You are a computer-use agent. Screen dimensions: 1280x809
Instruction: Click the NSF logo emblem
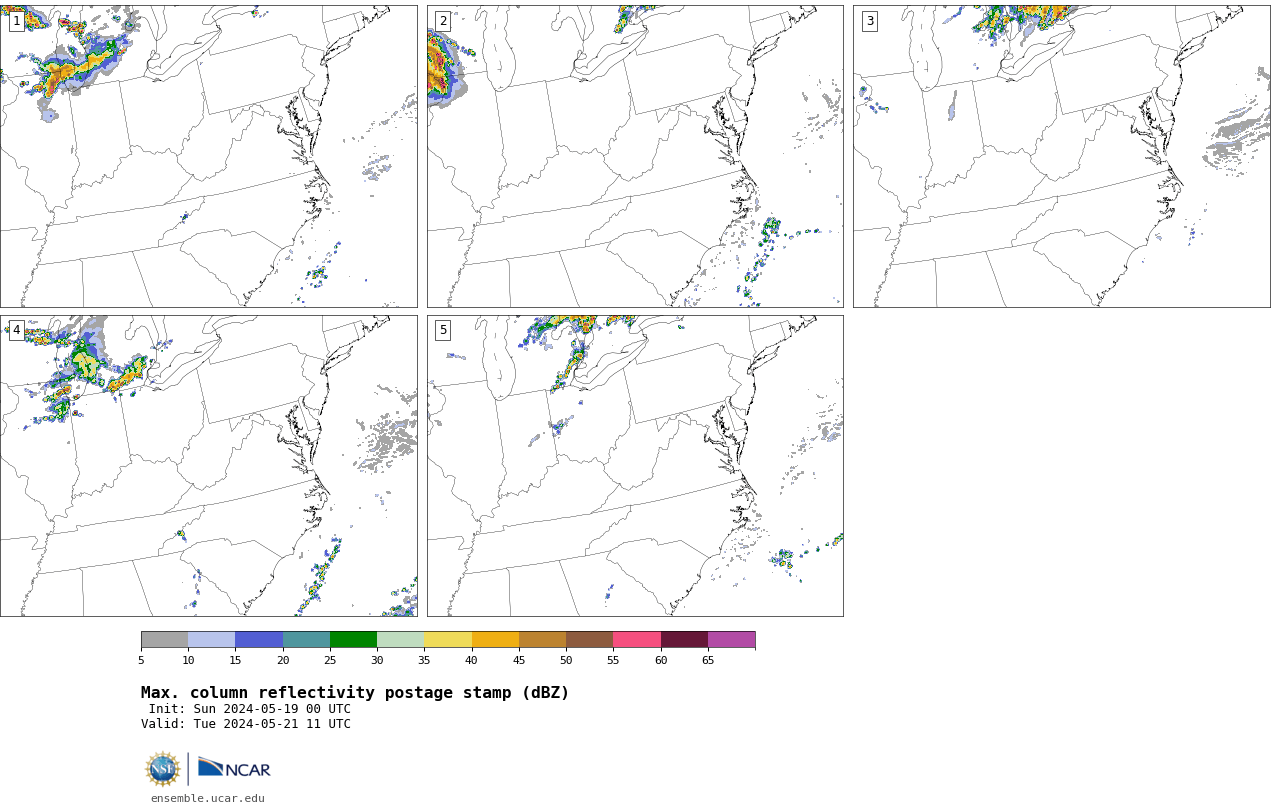click(x=163, y=769)
